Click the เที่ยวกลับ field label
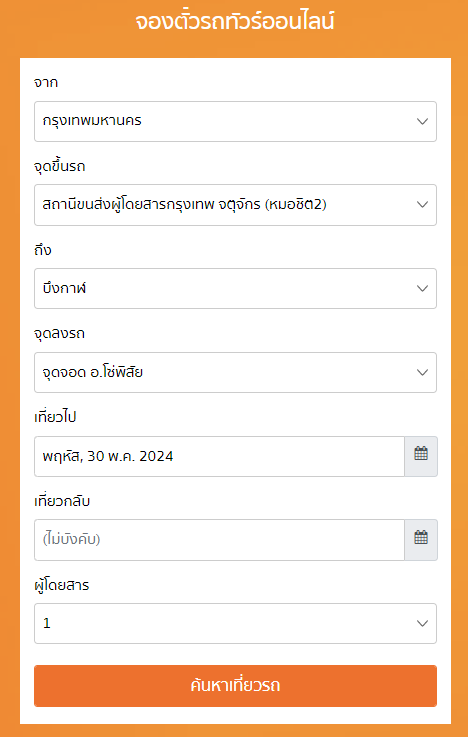The height and width of the screenshot is (737, 468). pyautogui.click(x=62, y=501)
